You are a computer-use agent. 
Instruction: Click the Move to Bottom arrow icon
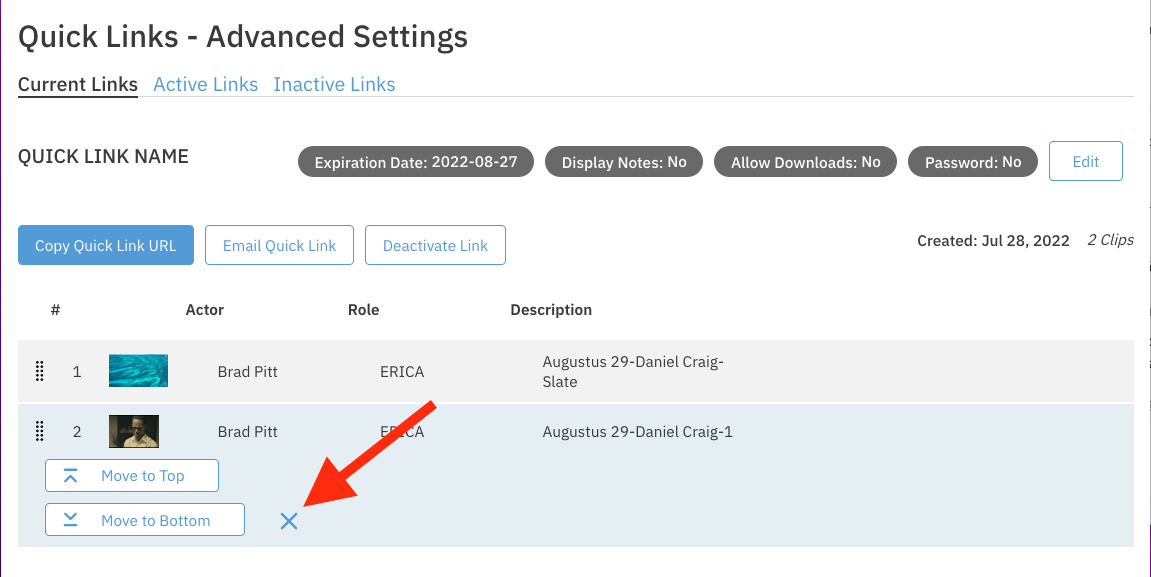tap(70, 520)
